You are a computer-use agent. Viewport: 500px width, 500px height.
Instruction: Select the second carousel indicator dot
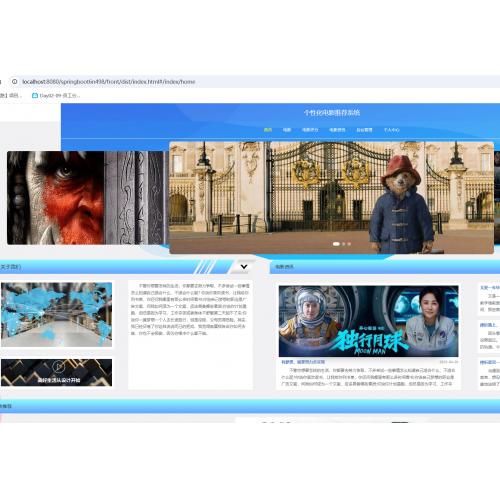pyautogui.click(x=344, y=244)
